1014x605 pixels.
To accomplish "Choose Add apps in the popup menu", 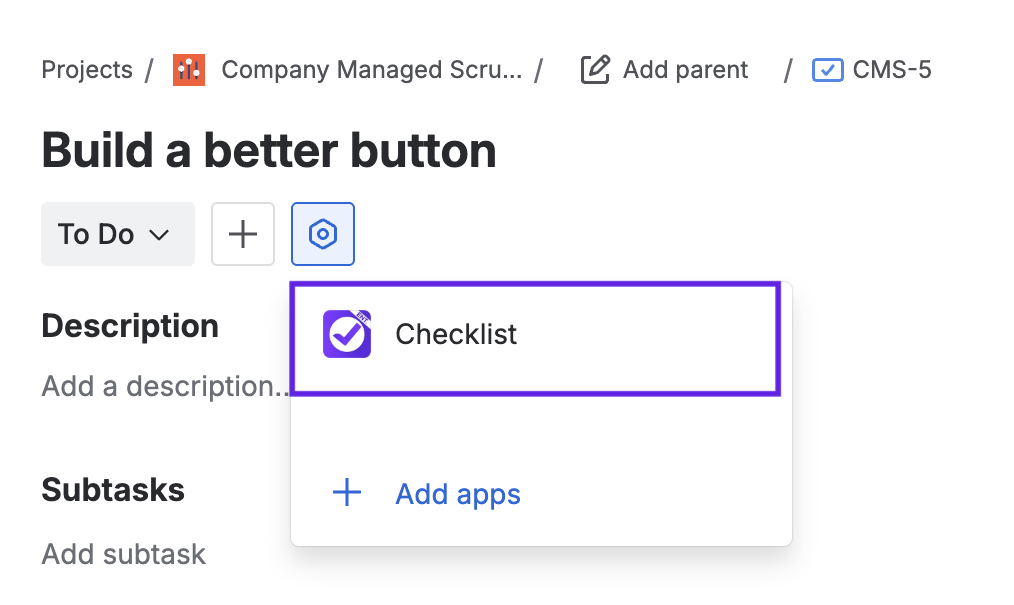I will tap(458, 494).
